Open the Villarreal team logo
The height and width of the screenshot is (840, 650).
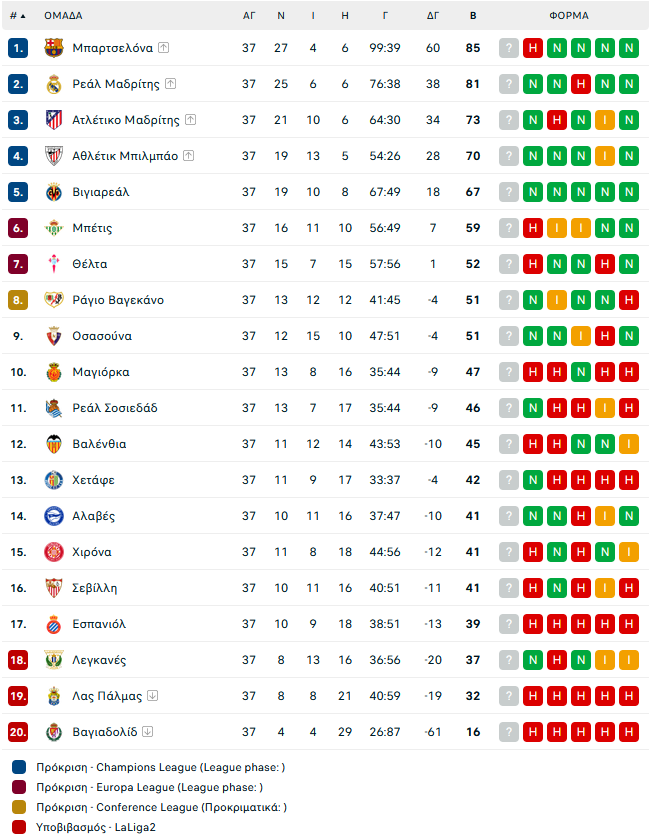pyautogui.click(x=54, y=192)
